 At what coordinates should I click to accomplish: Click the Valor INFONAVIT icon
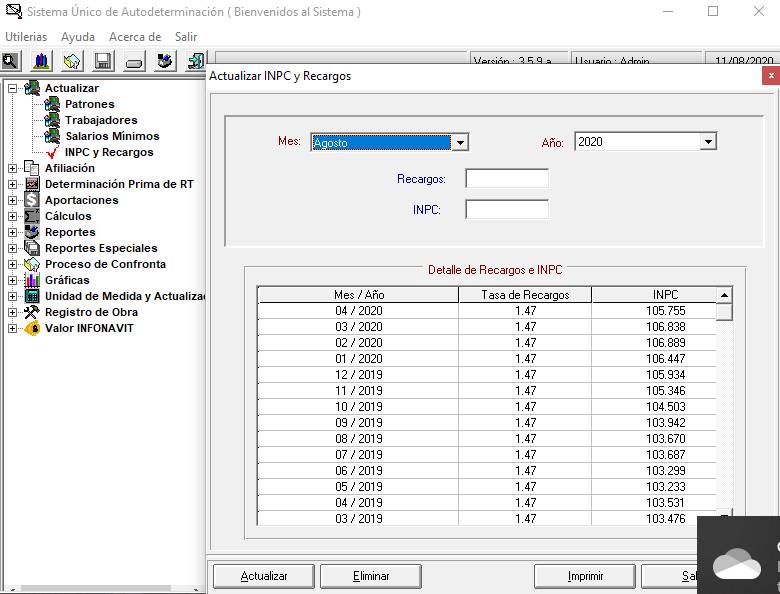point(32,328)
